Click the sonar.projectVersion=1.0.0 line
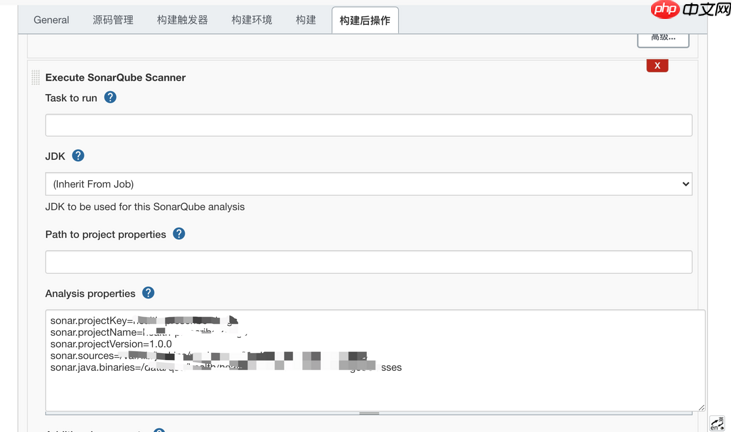The width and height of the screenshot is (732, 432). [111, 344]
